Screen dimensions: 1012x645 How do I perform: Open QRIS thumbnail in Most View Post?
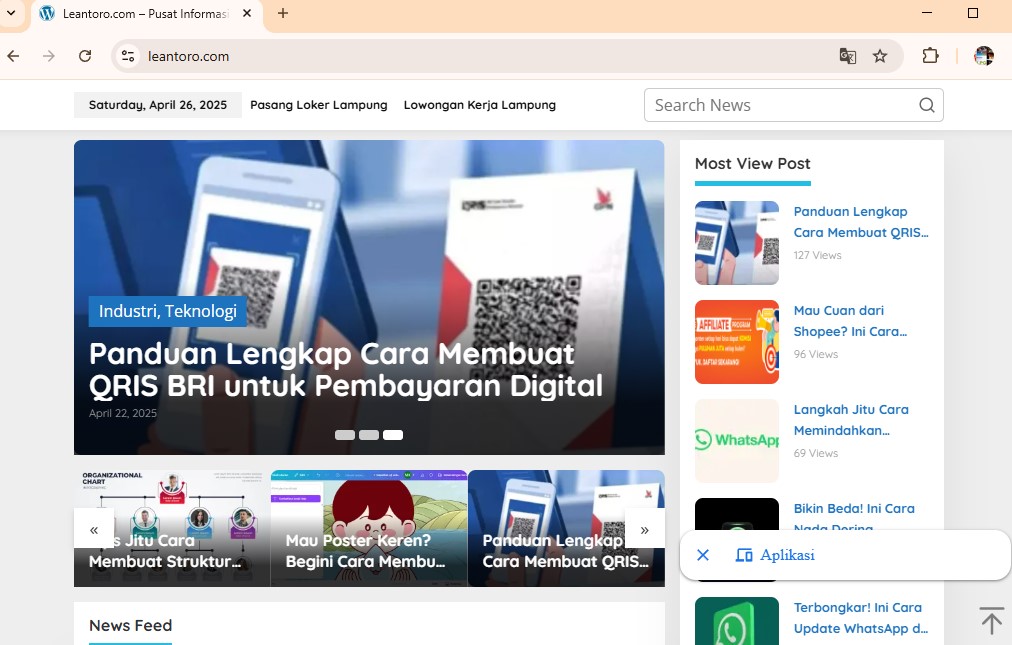tap(737, 243)
